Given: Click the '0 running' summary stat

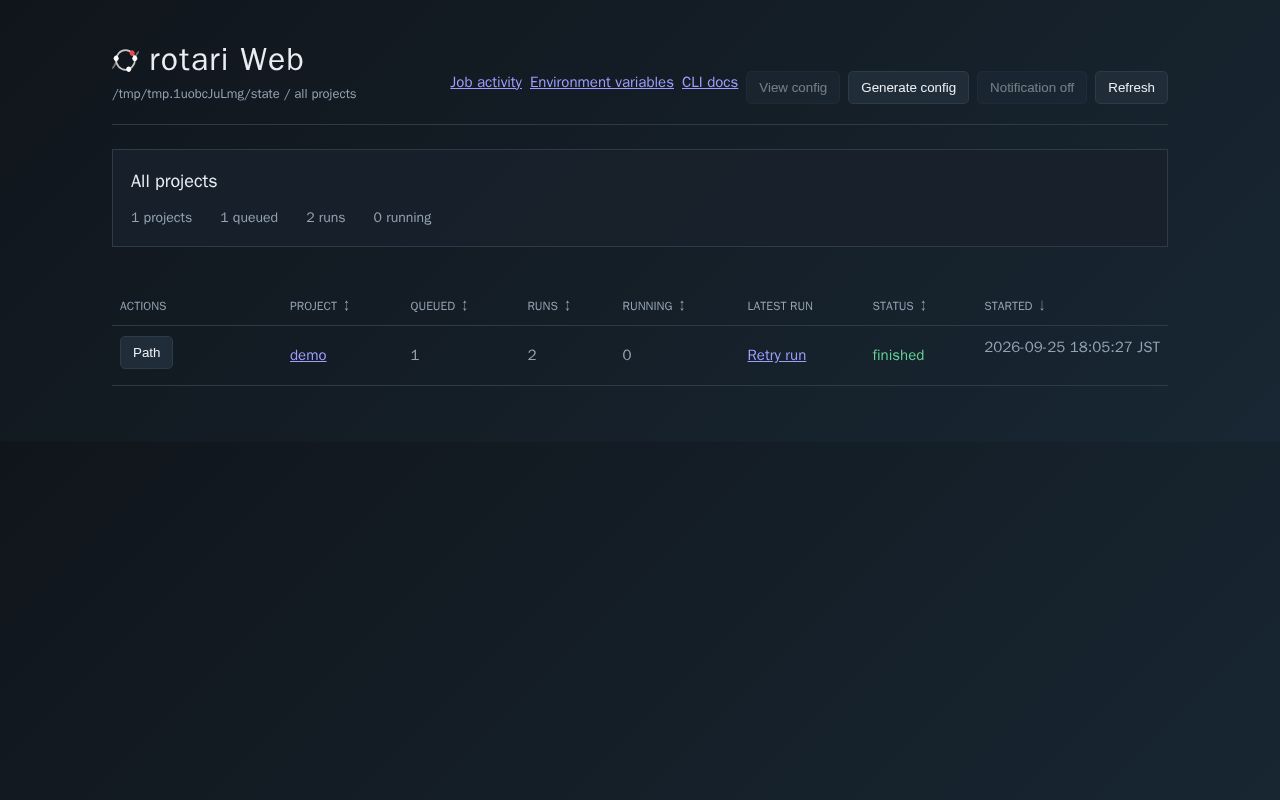Looking at the screenshot, I should (402, 217).
